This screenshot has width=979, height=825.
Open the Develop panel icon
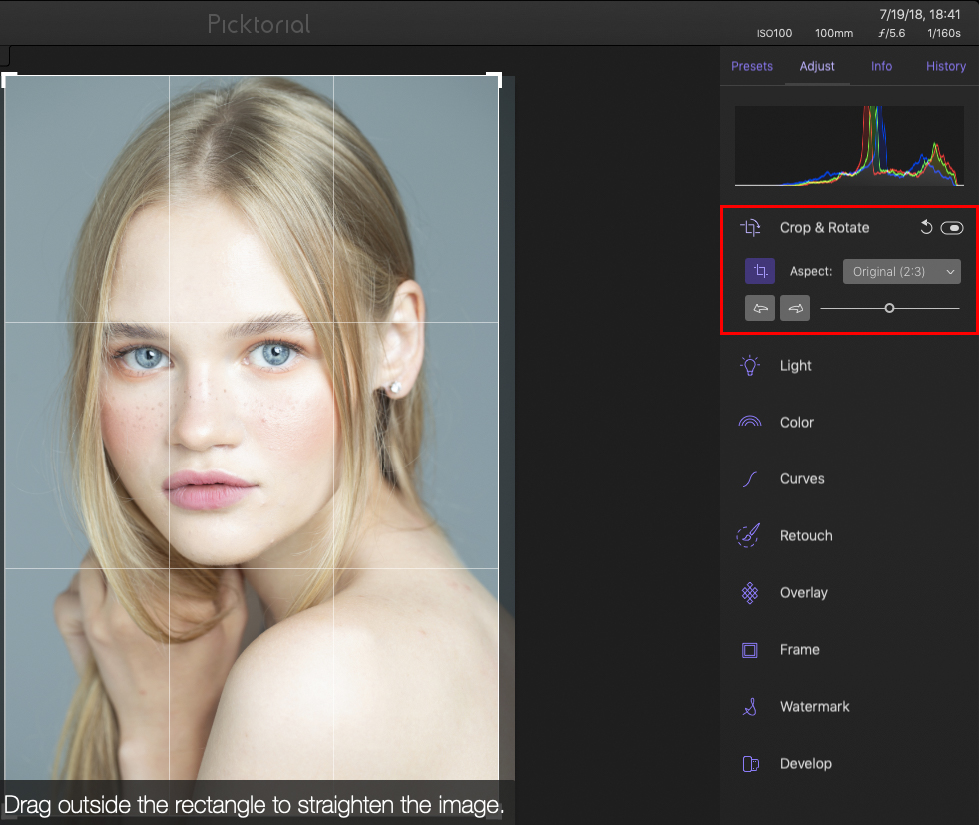(x=748, y=763)
